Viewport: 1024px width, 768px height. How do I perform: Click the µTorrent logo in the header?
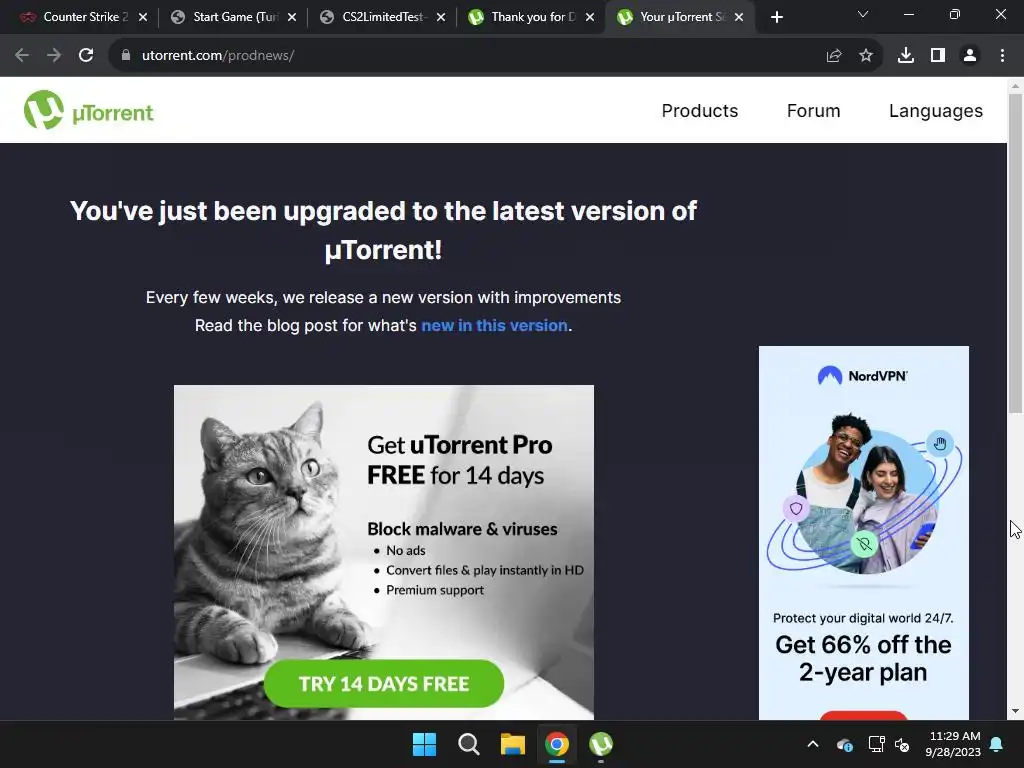[89, 110]
